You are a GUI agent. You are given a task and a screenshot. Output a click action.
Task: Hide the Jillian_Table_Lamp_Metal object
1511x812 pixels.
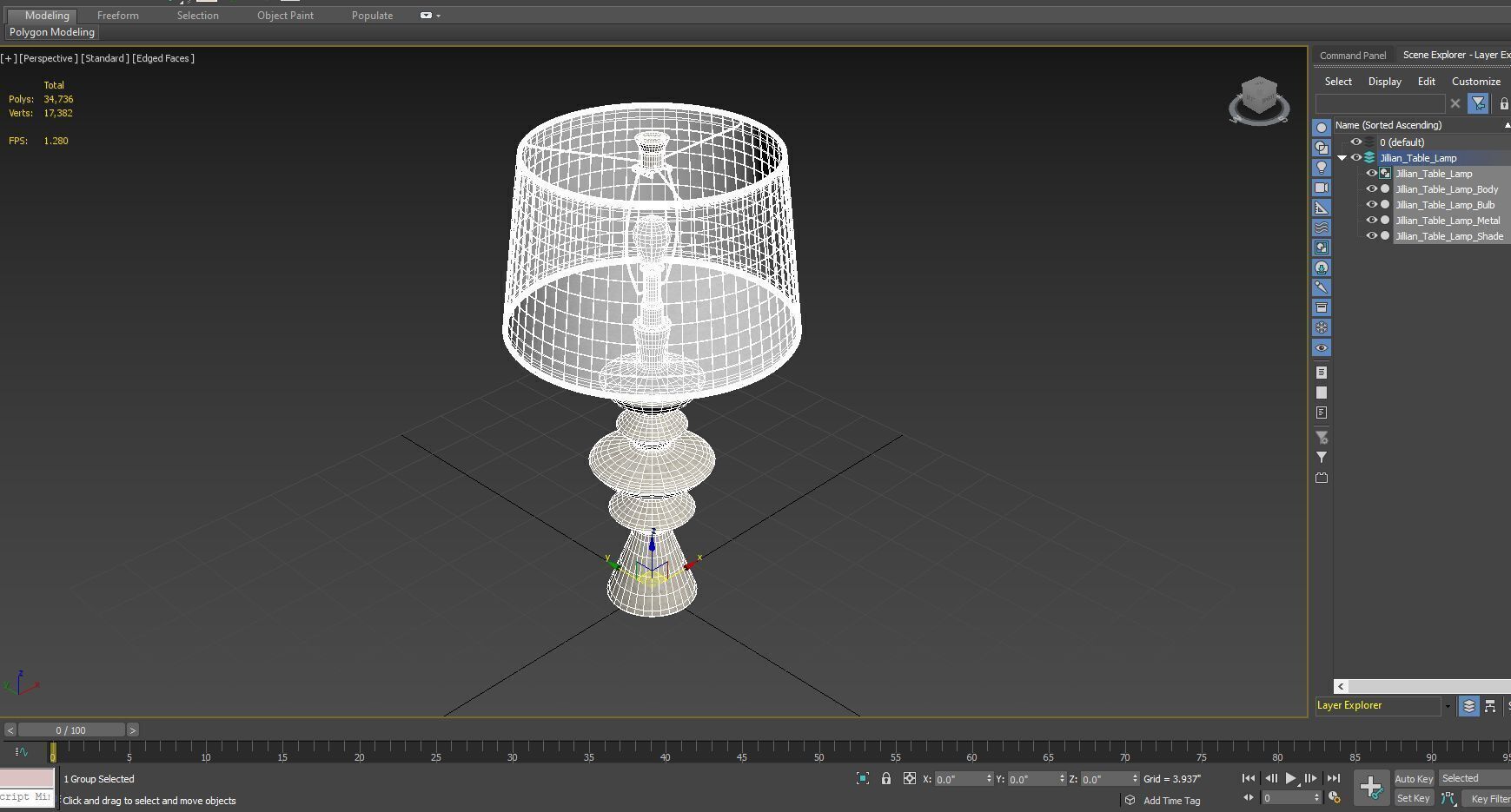click(x=1372, y=221)
